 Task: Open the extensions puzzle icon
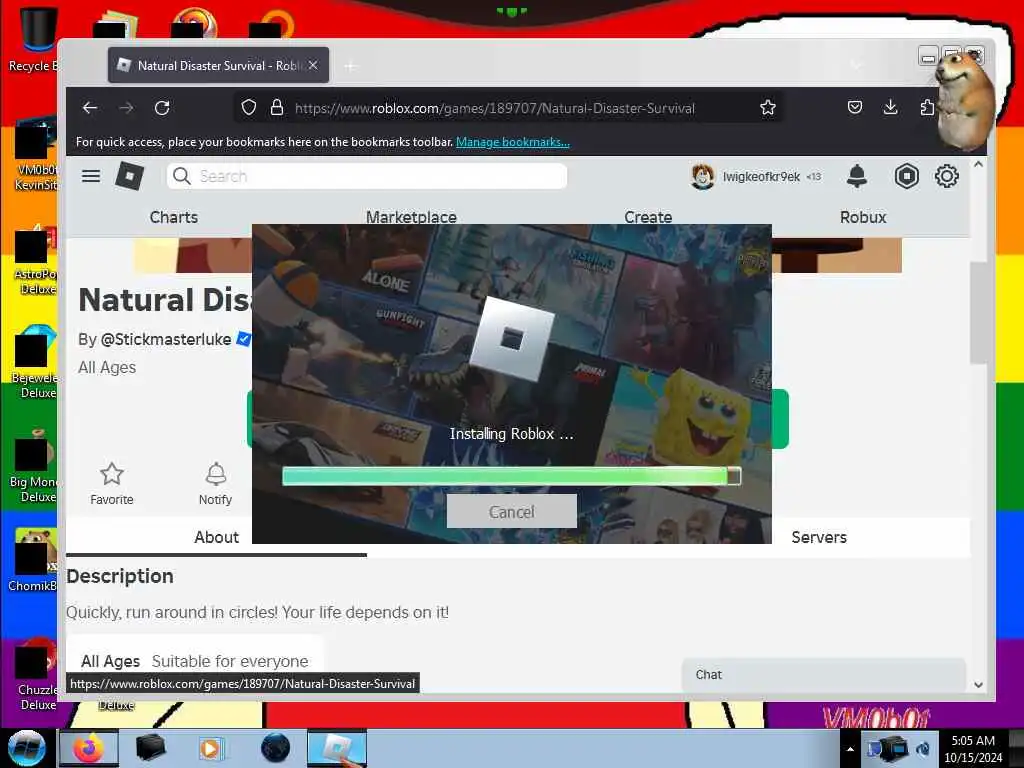tap(927, 107)
